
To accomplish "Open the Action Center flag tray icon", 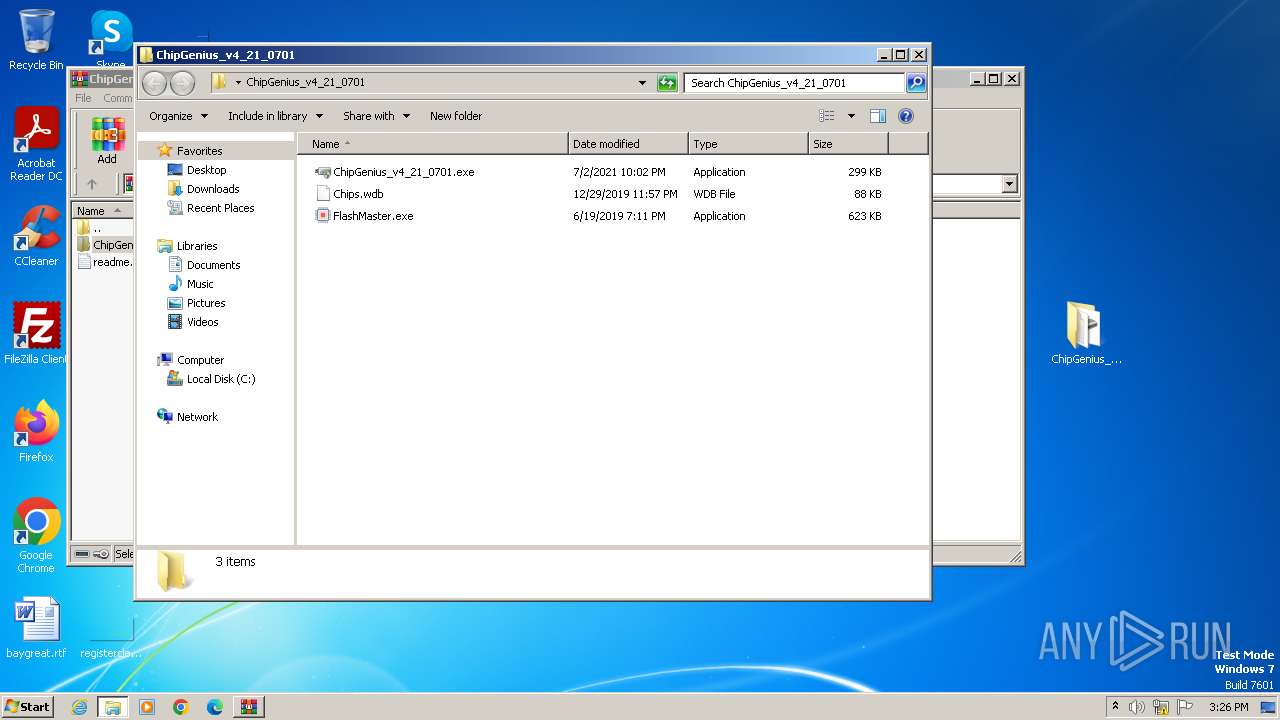I will point(1185,707).
